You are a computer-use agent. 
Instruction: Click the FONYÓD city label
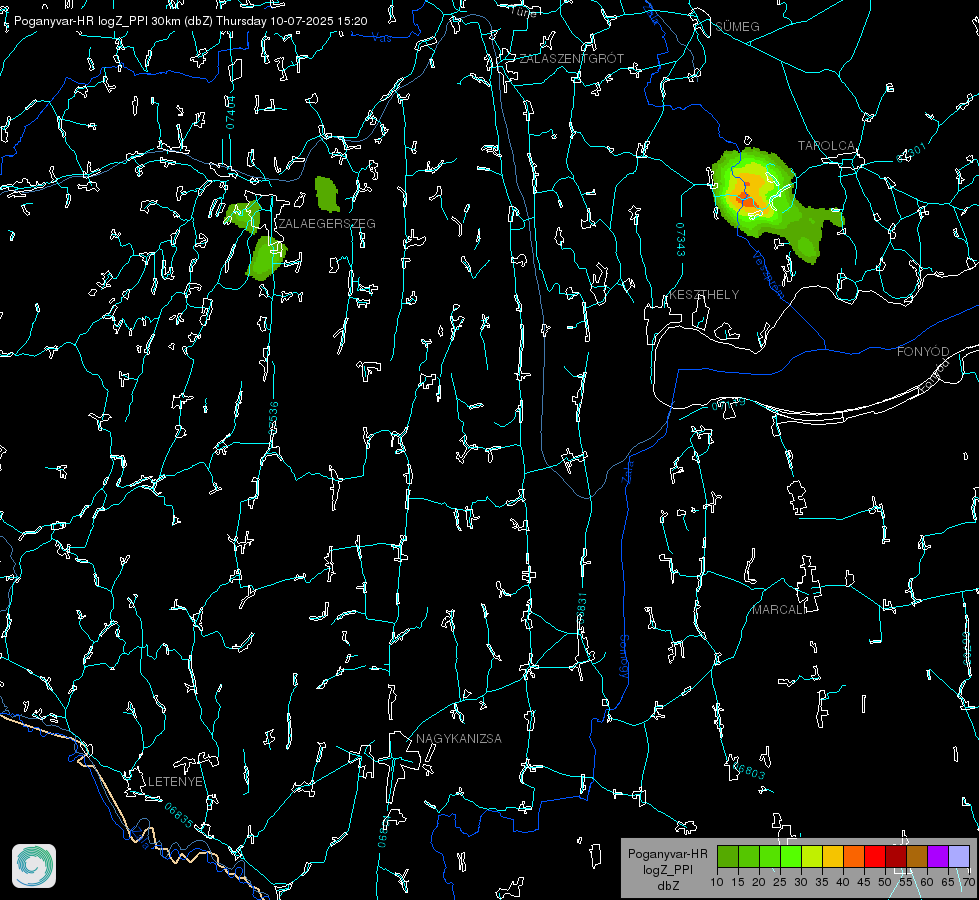coord(923,352)
